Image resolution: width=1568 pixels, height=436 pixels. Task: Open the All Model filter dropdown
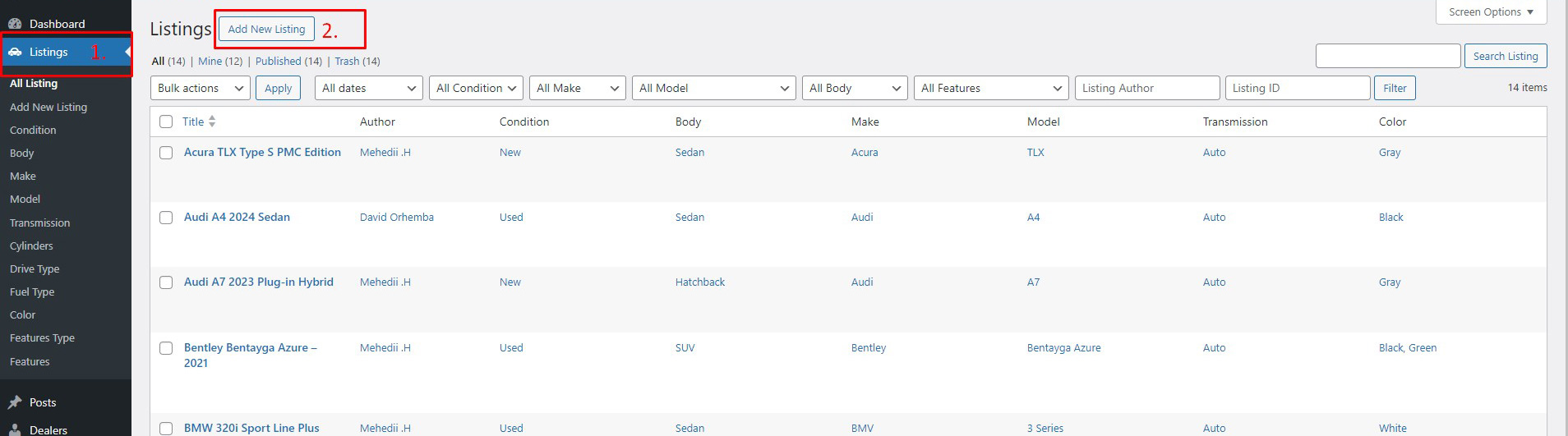pos(714,88)
